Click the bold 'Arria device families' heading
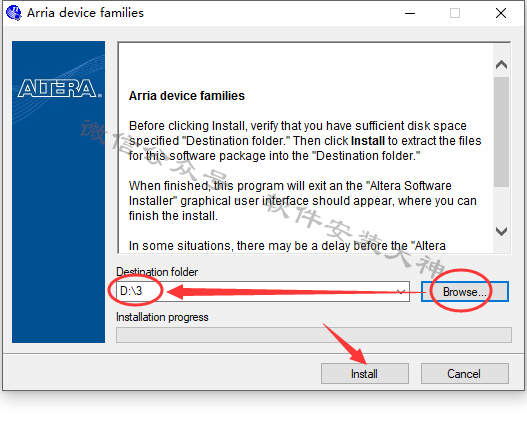 187,96
